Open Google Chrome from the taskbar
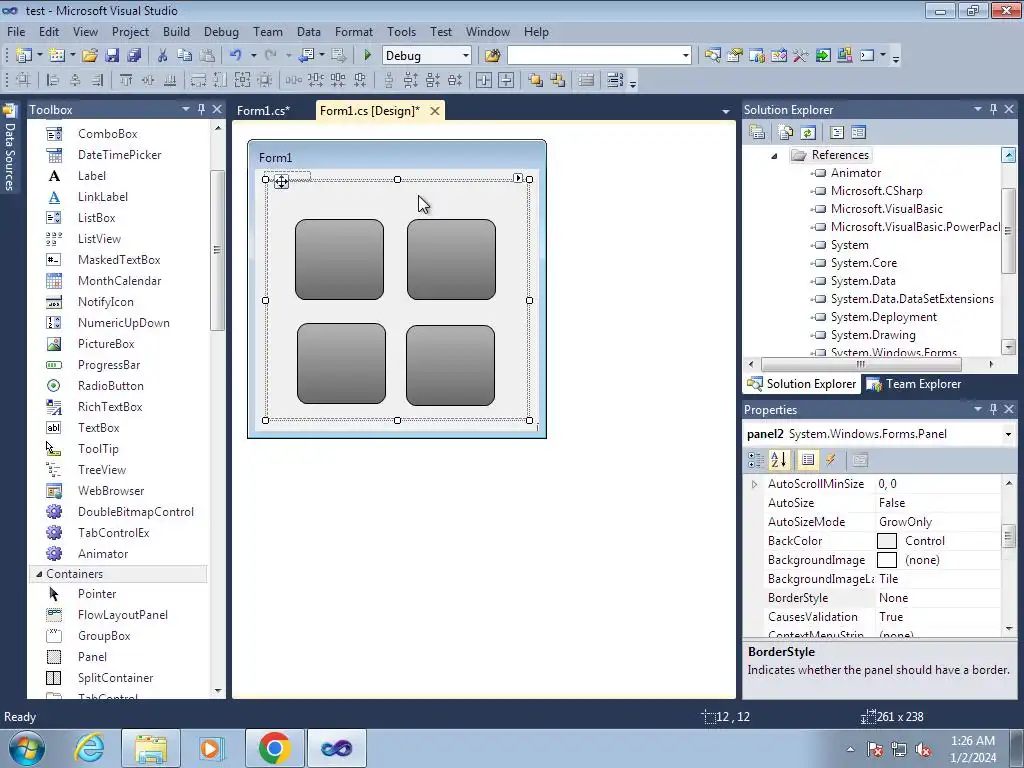 point(274,748)
